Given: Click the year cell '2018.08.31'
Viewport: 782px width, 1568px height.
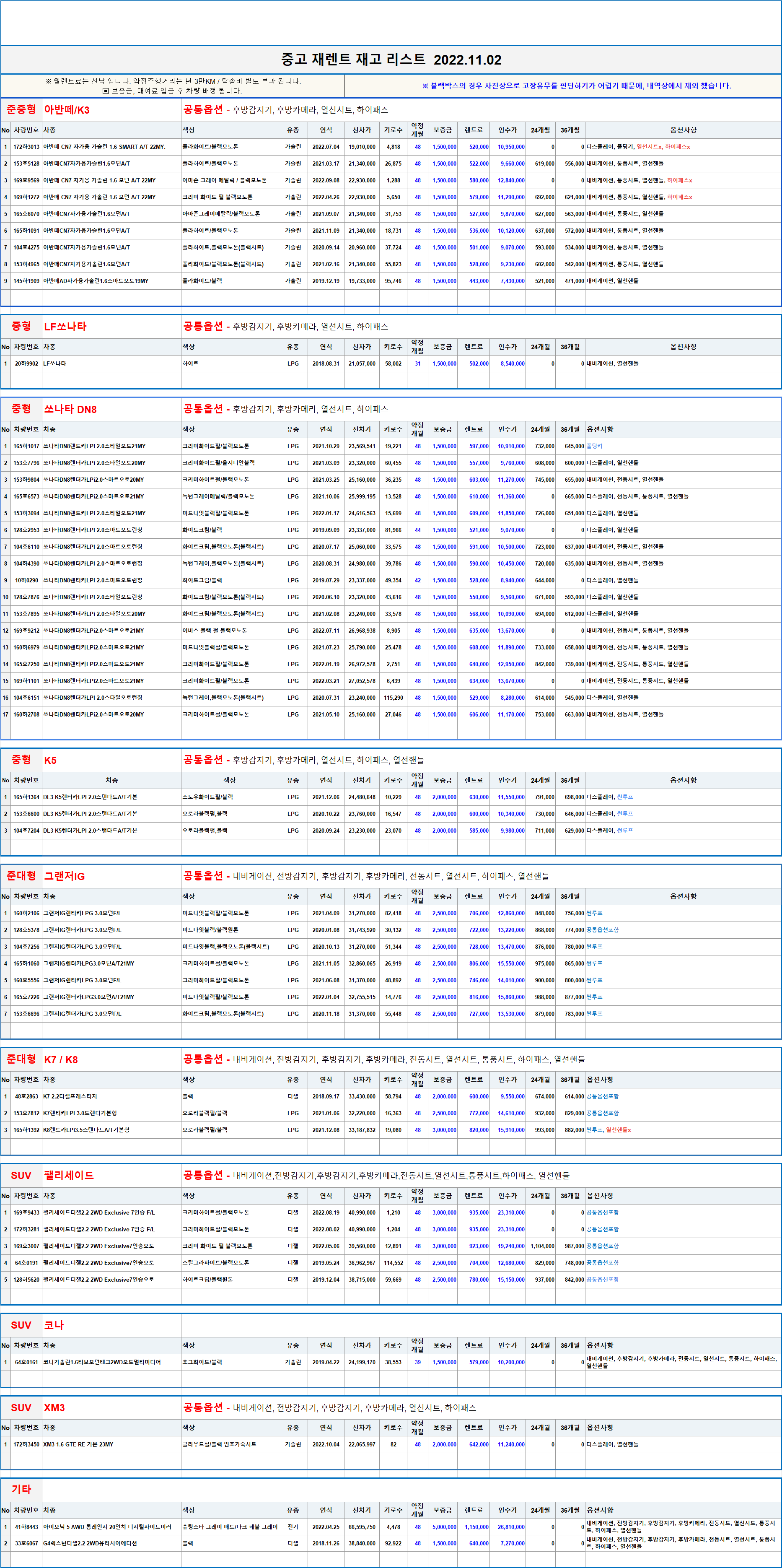Looking at the screenshot, I should point(326,364).
